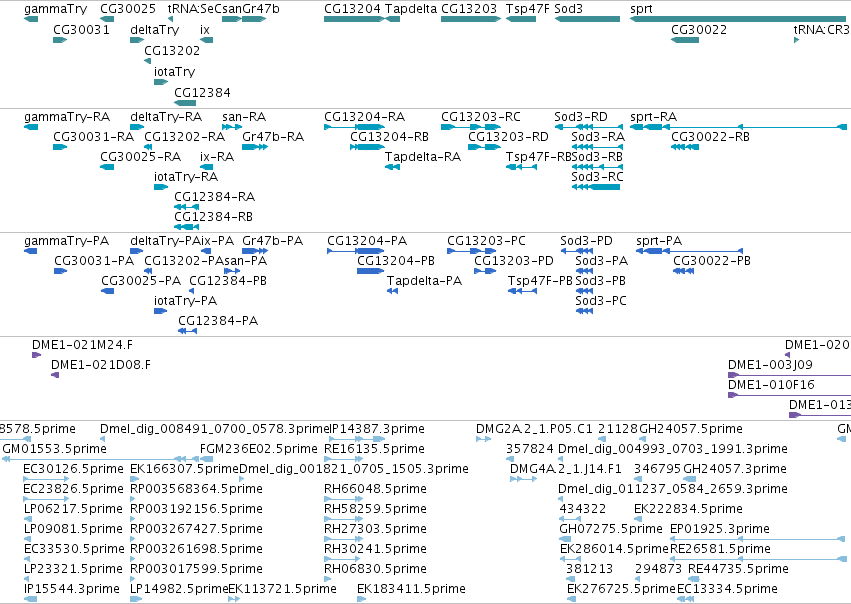Click the gammaTry-RA transcript label

[67, 117]
